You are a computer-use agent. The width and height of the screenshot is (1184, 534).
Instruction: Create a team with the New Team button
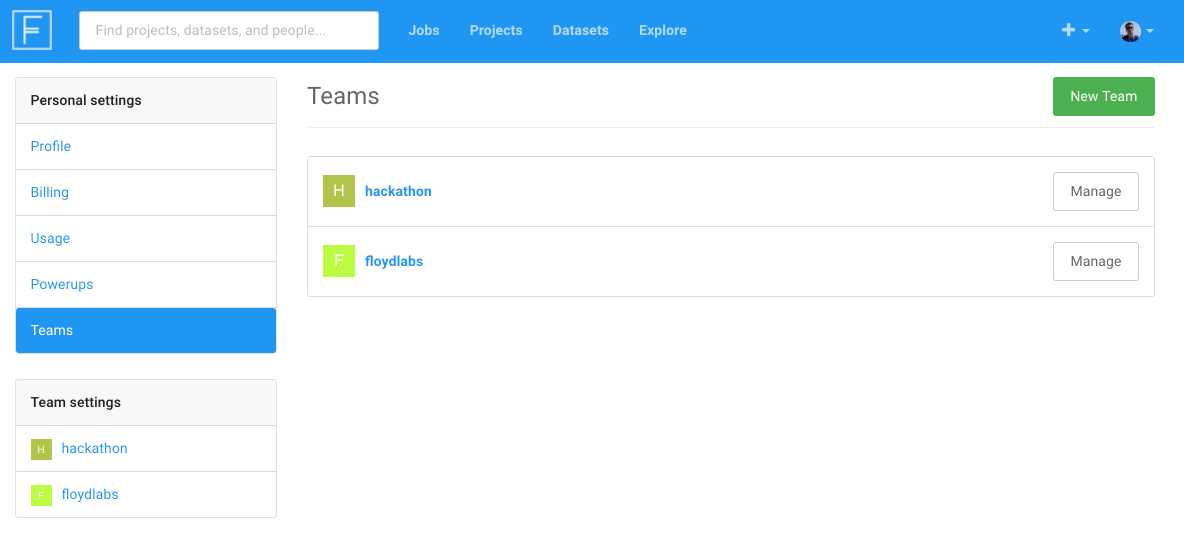(1103, 97)
